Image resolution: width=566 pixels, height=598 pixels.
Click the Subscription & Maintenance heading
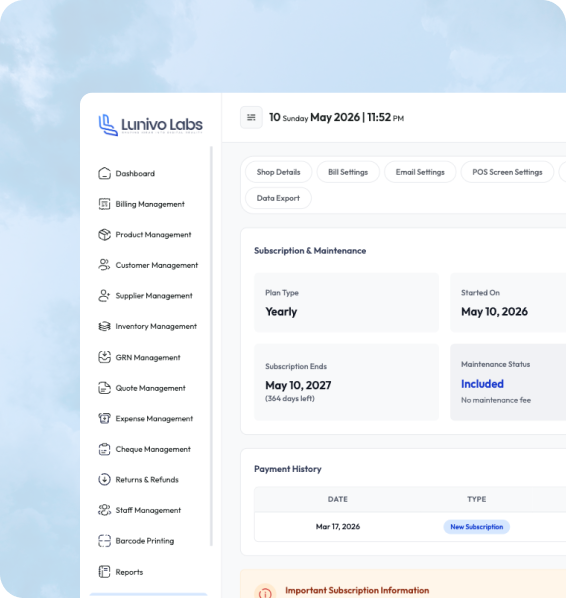pos(310,251)
